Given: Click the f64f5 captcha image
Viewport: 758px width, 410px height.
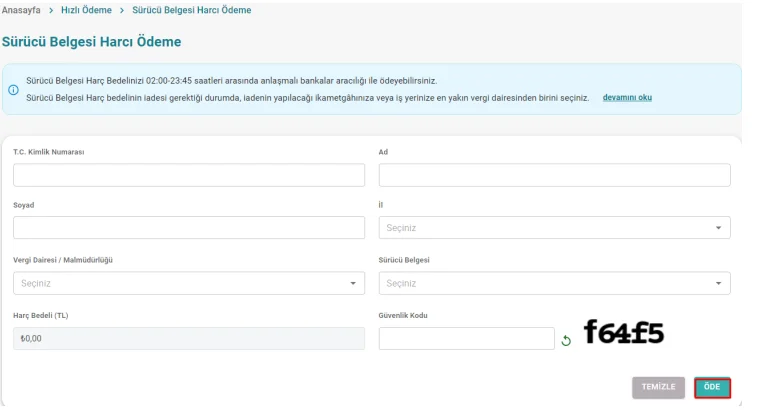Looking at the screenshot, I should click(x=624, y=334).
